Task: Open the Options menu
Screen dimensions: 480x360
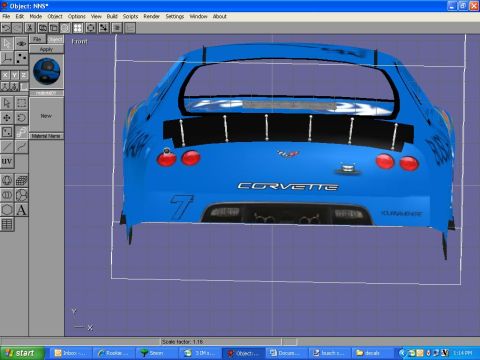Action: click(77, 16)
